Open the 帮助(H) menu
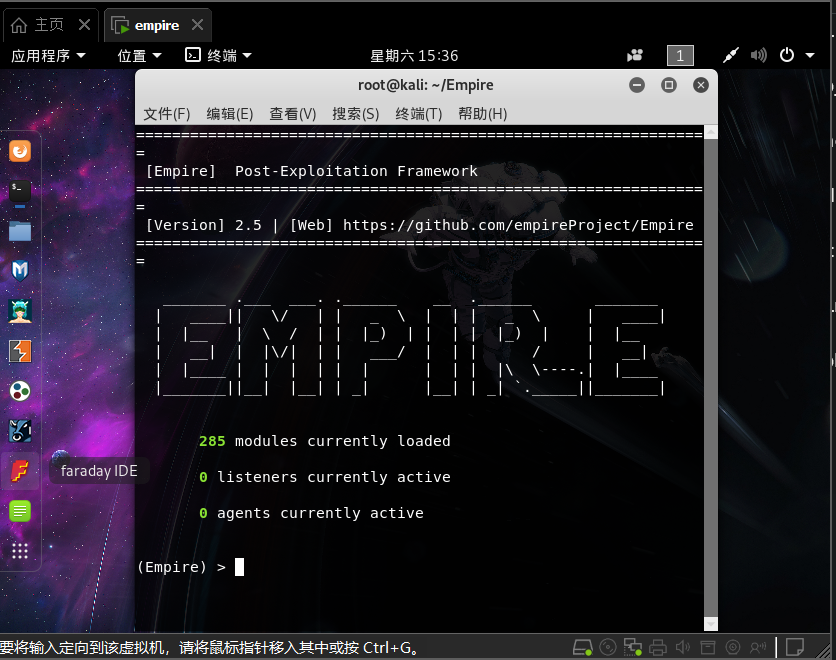The image size is (836, 660). (483, 114)
